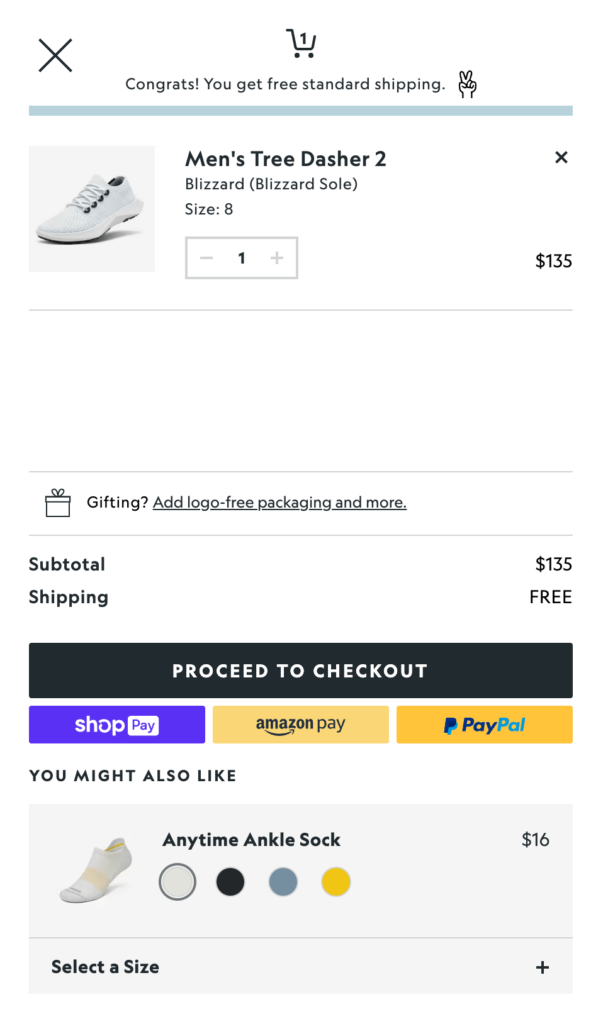View the Tree Dasher 2 product image

91,209
